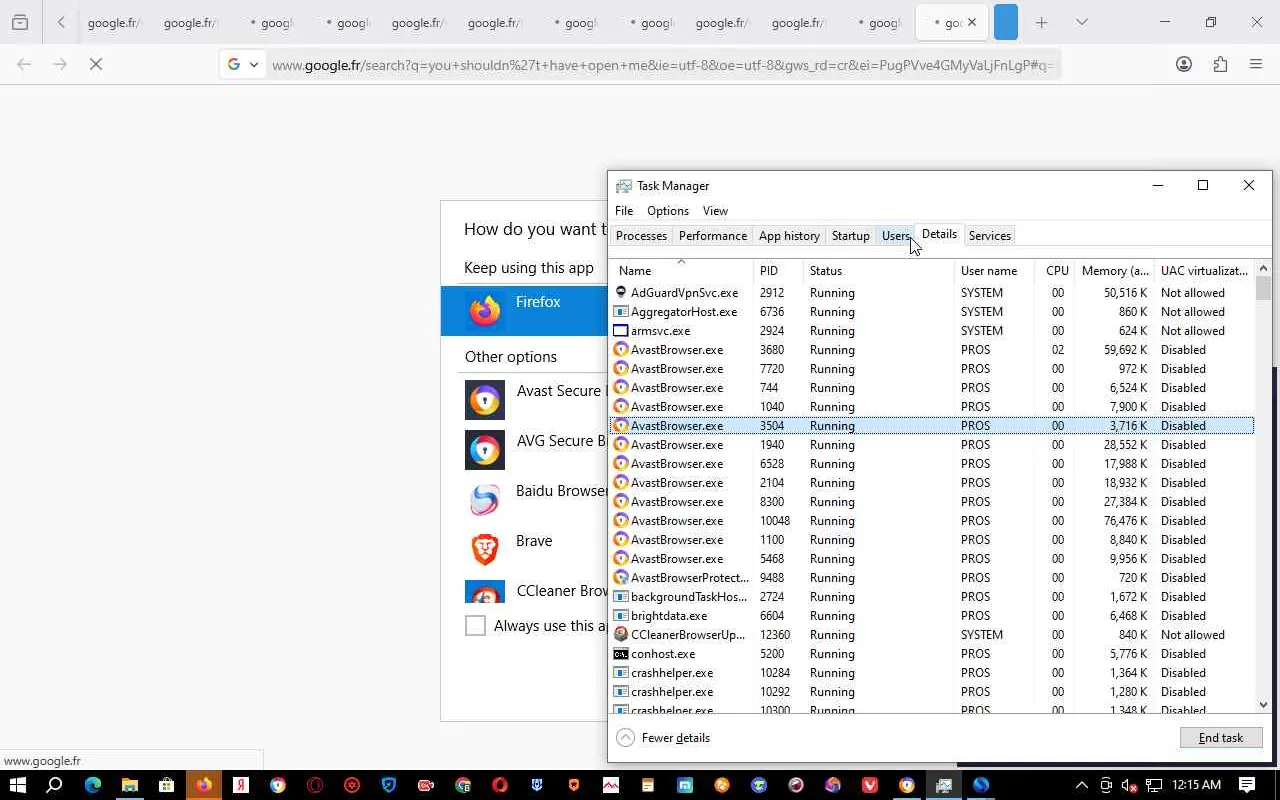Open the Firefox application menu
Viewport: 1280px width, 800px height.
point(1256,64)
